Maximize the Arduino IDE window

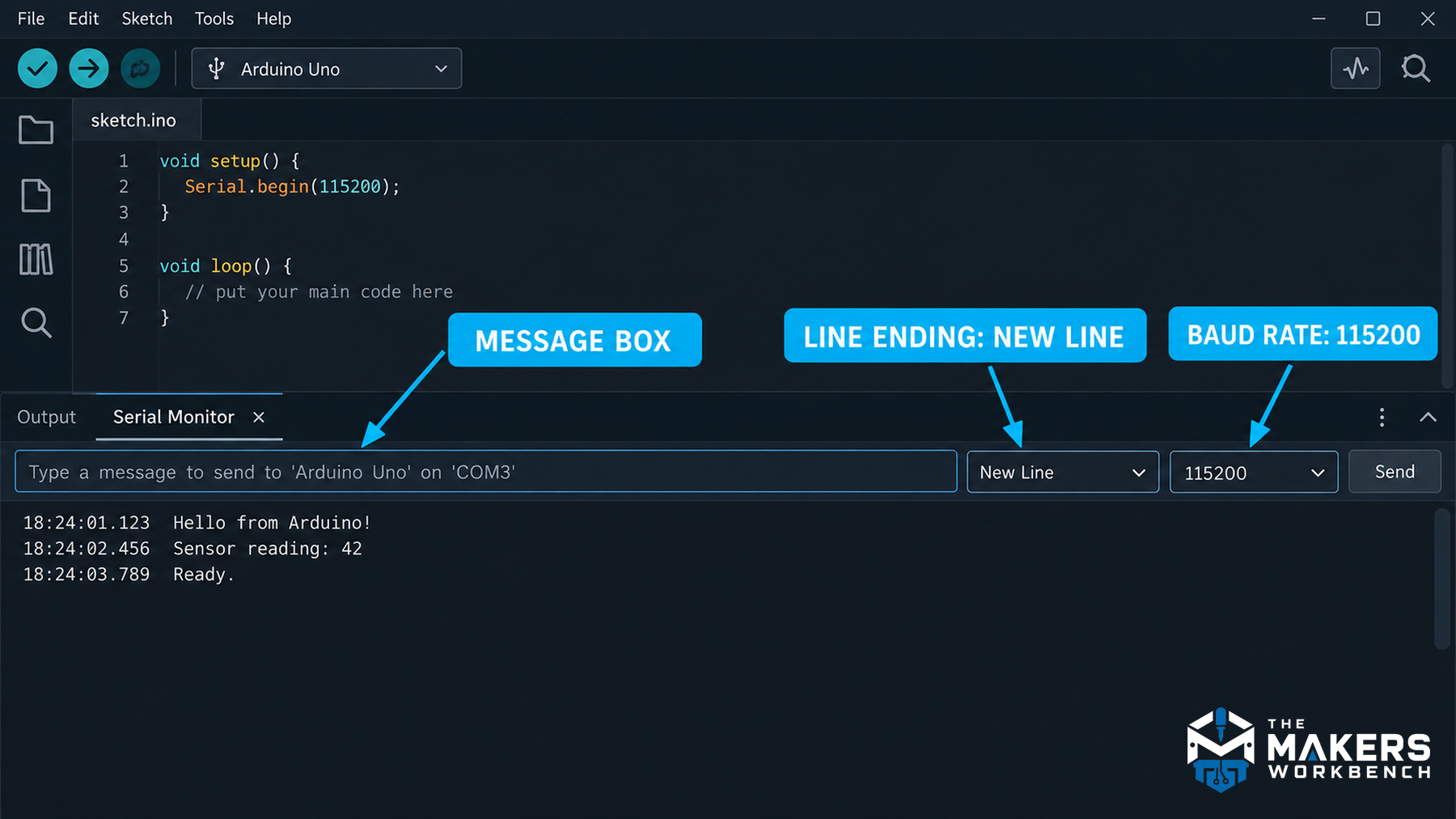point(1373,19)
